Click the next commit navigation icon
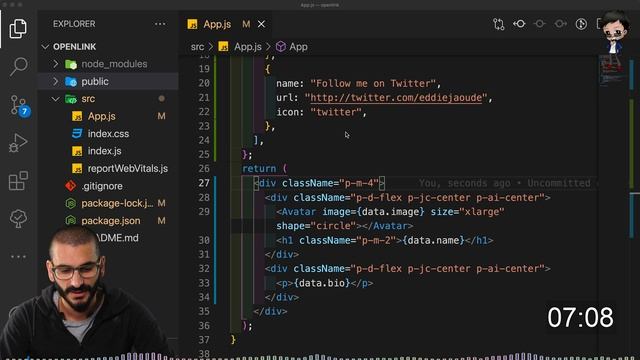640x360 pixels. (560, 24)
